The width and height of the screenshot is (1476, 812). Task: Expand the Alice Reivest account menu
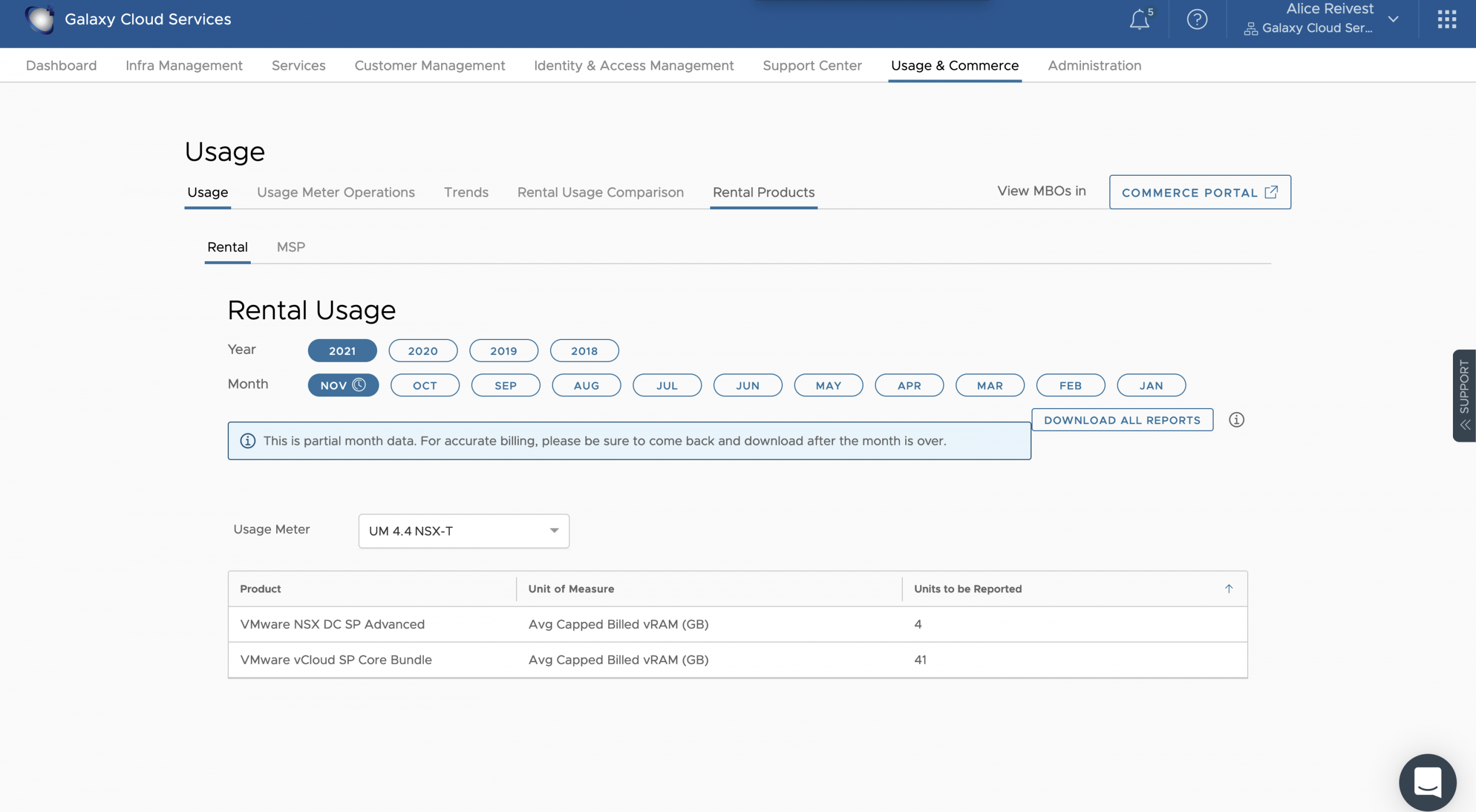(1393, 19)
